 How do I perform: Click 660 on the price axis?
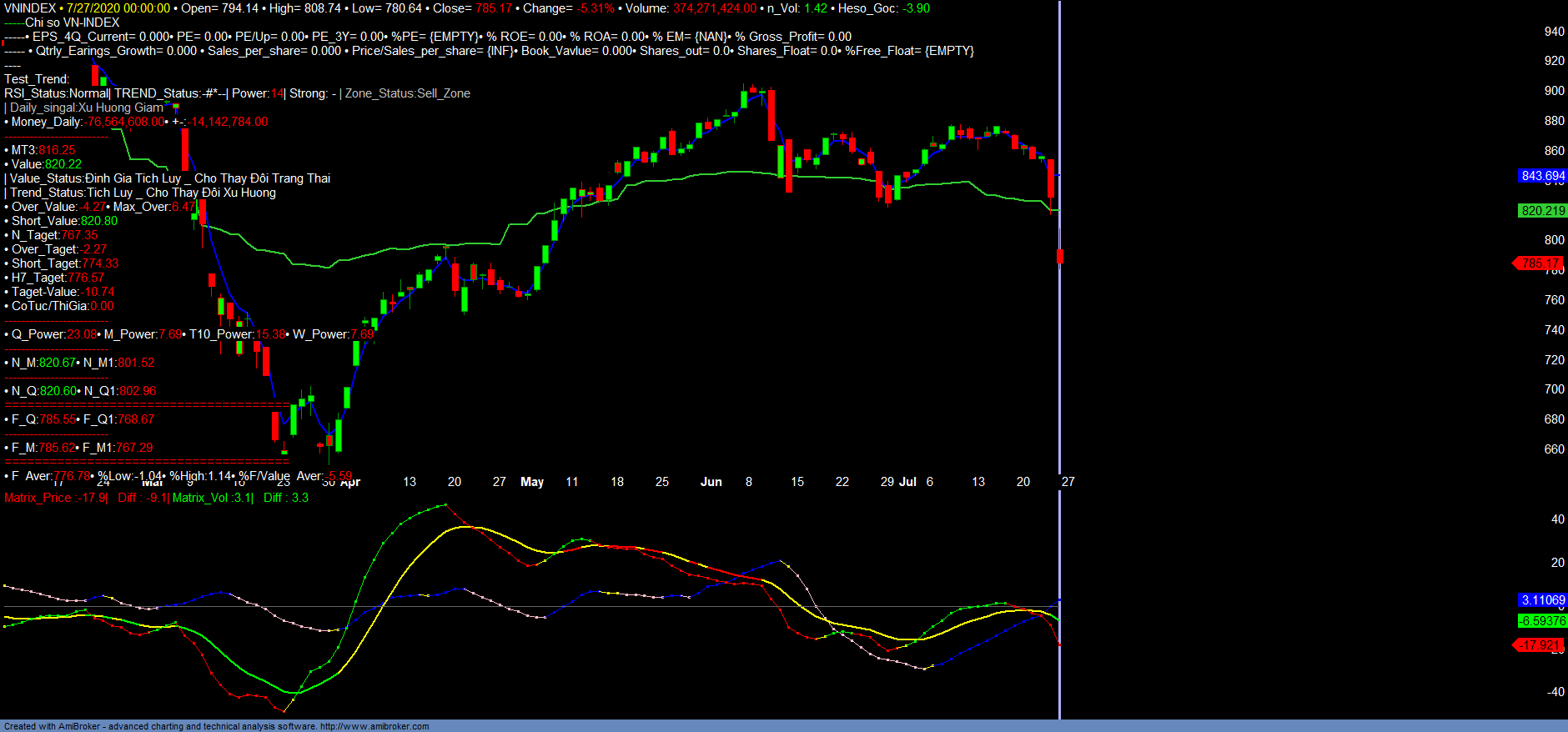[1554, 449]
